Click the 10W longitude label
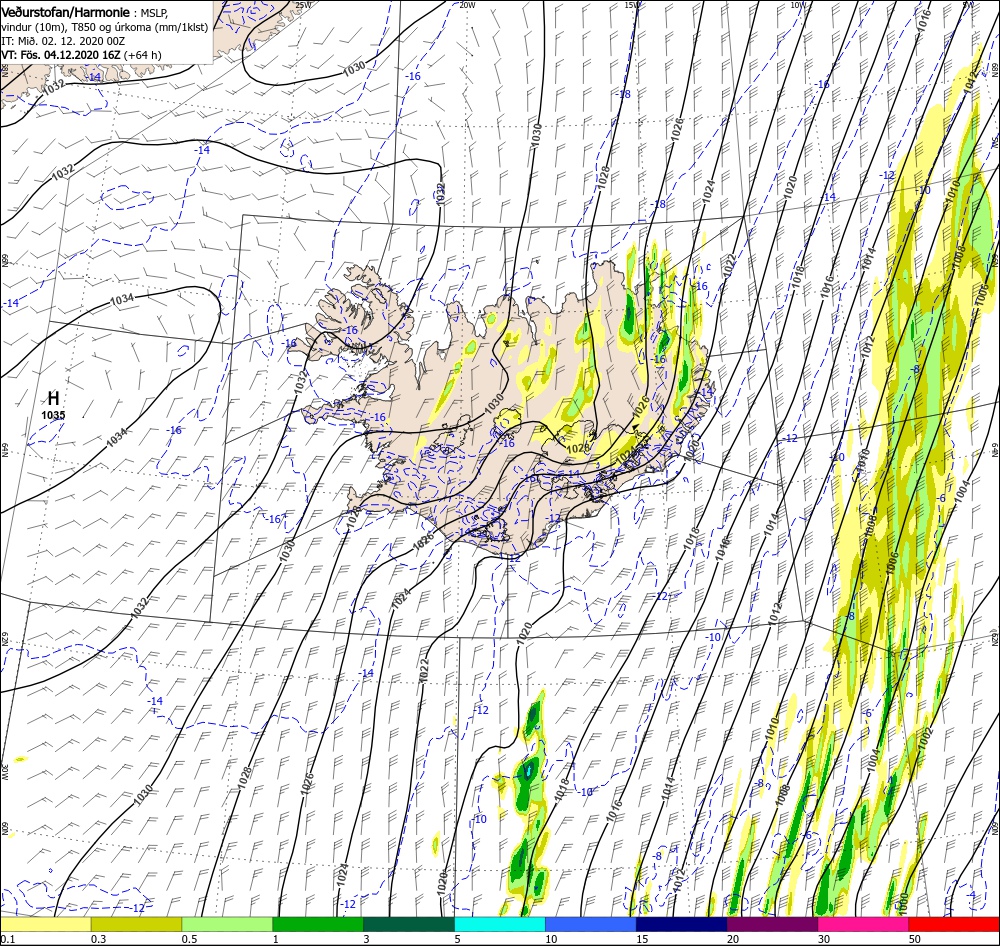Screen dimensions: 1000x946 point(798,4)
